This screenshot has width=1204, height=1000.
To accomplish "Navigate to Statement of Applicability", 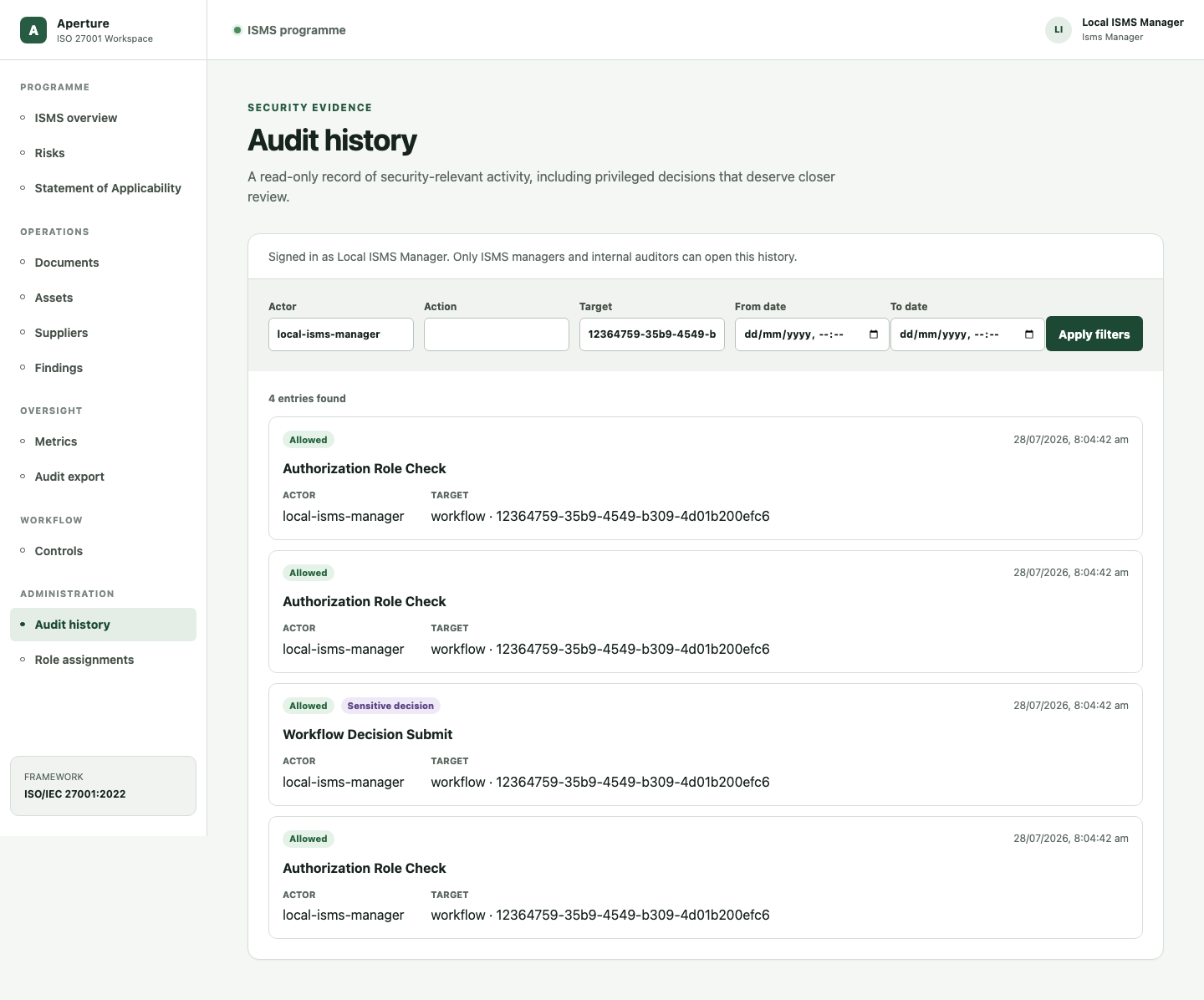I will 104,188.
